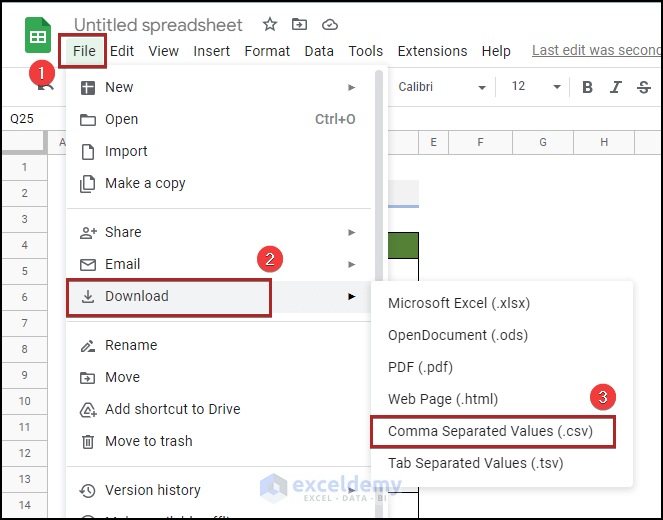Choose Open from File menu

219,119
